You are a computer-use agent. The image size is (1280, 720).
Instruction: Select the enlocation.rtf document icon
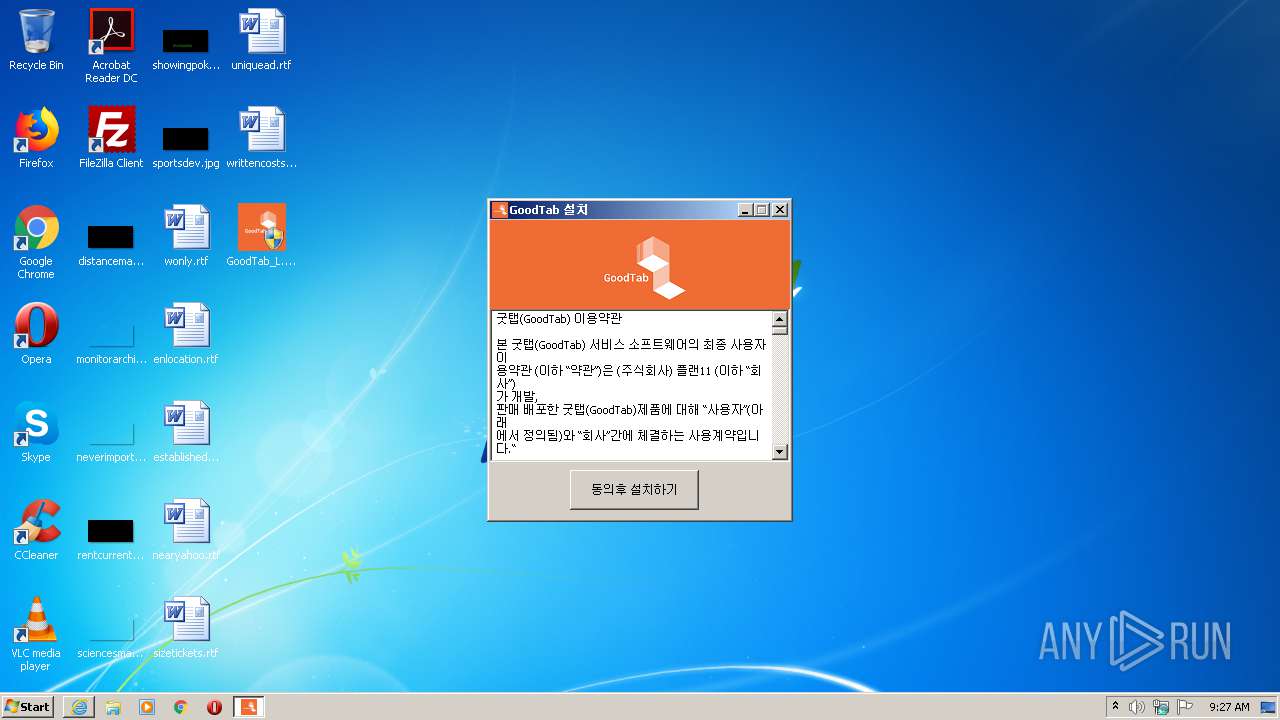186,334
